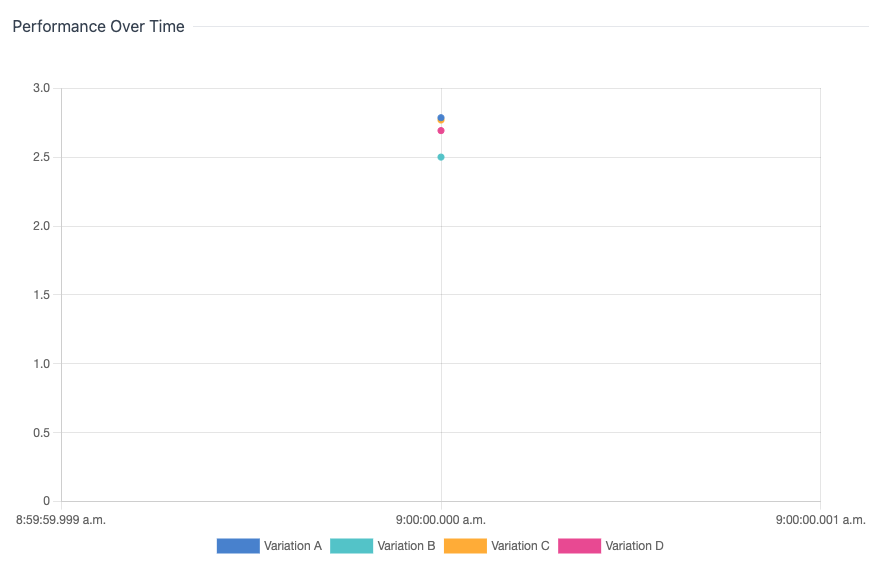The image size is (883, 568).
Task: Click the 9:00:00.000 a.m. x-axis label
Action: coord(441,520)
